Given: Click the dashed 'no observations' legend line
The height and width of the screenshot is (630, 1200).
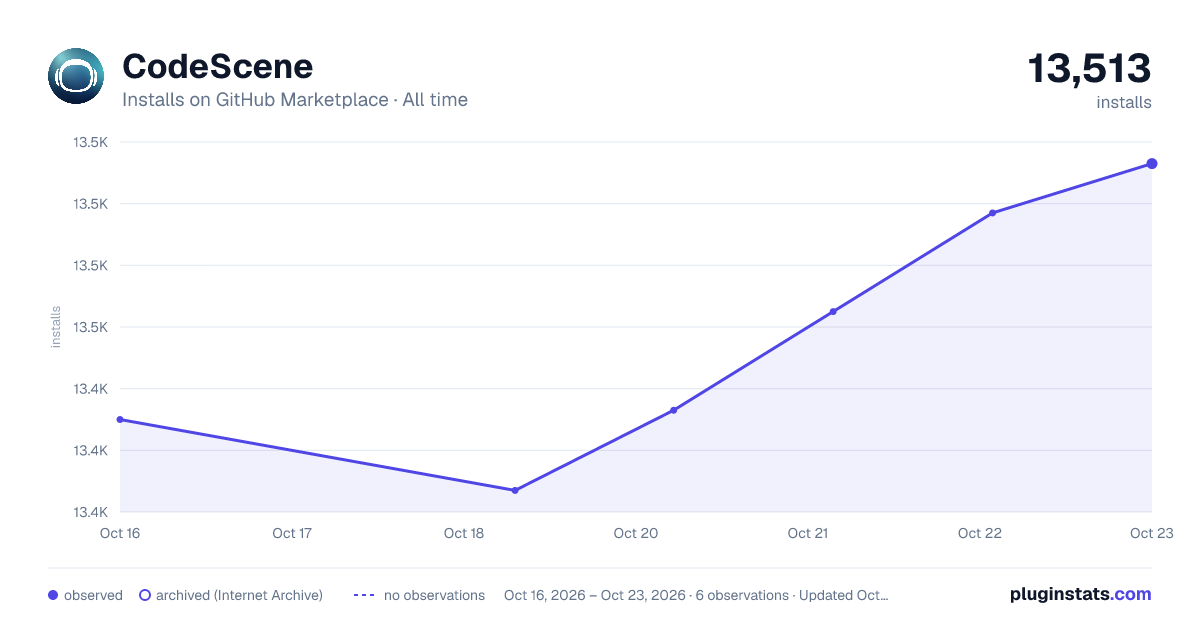Looking at the screenshot, I should [364, 595].
